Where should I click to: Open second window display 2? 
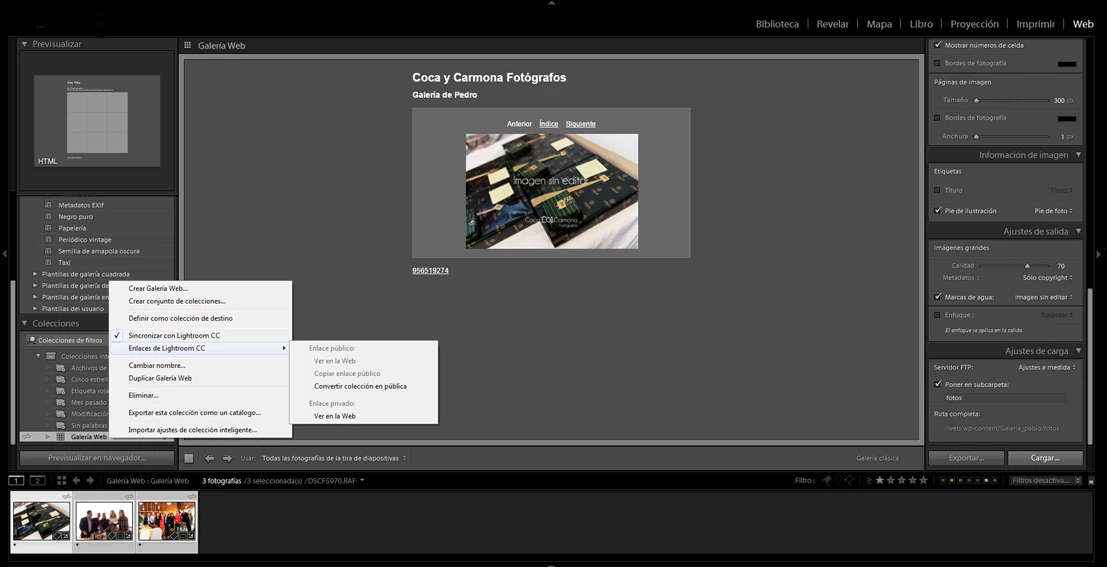(37, 481)
